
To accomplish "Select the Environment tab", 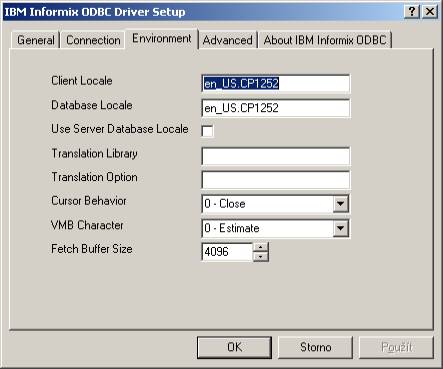I will click(162, 39).
